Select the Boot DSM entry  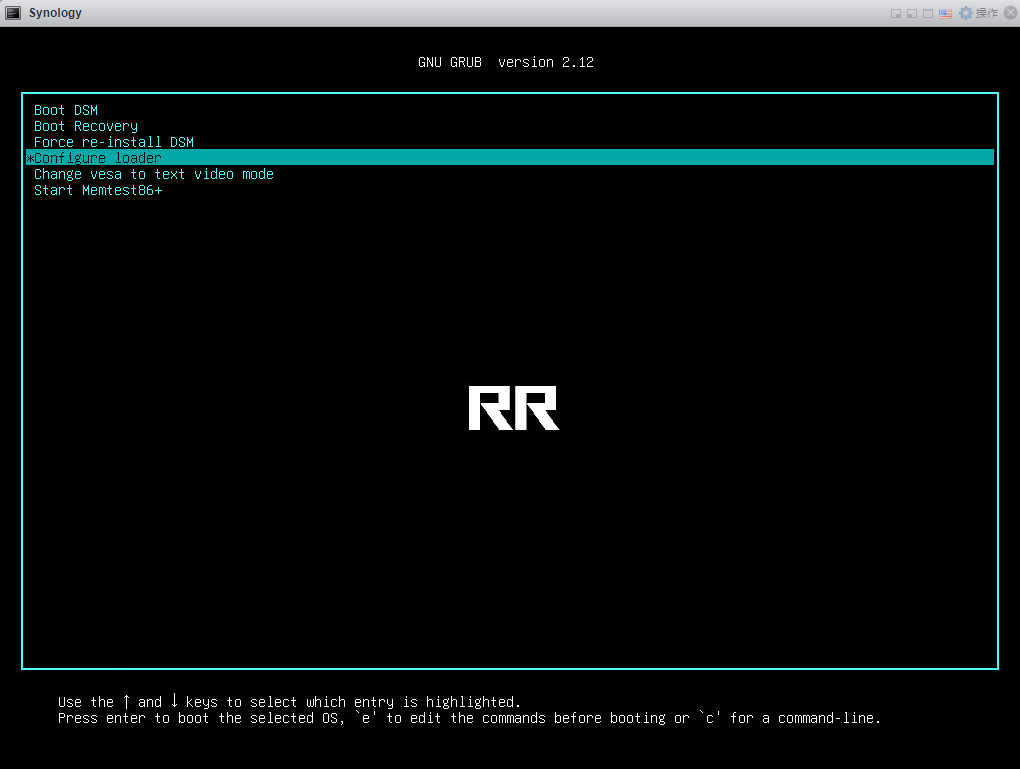pos(66,110)
